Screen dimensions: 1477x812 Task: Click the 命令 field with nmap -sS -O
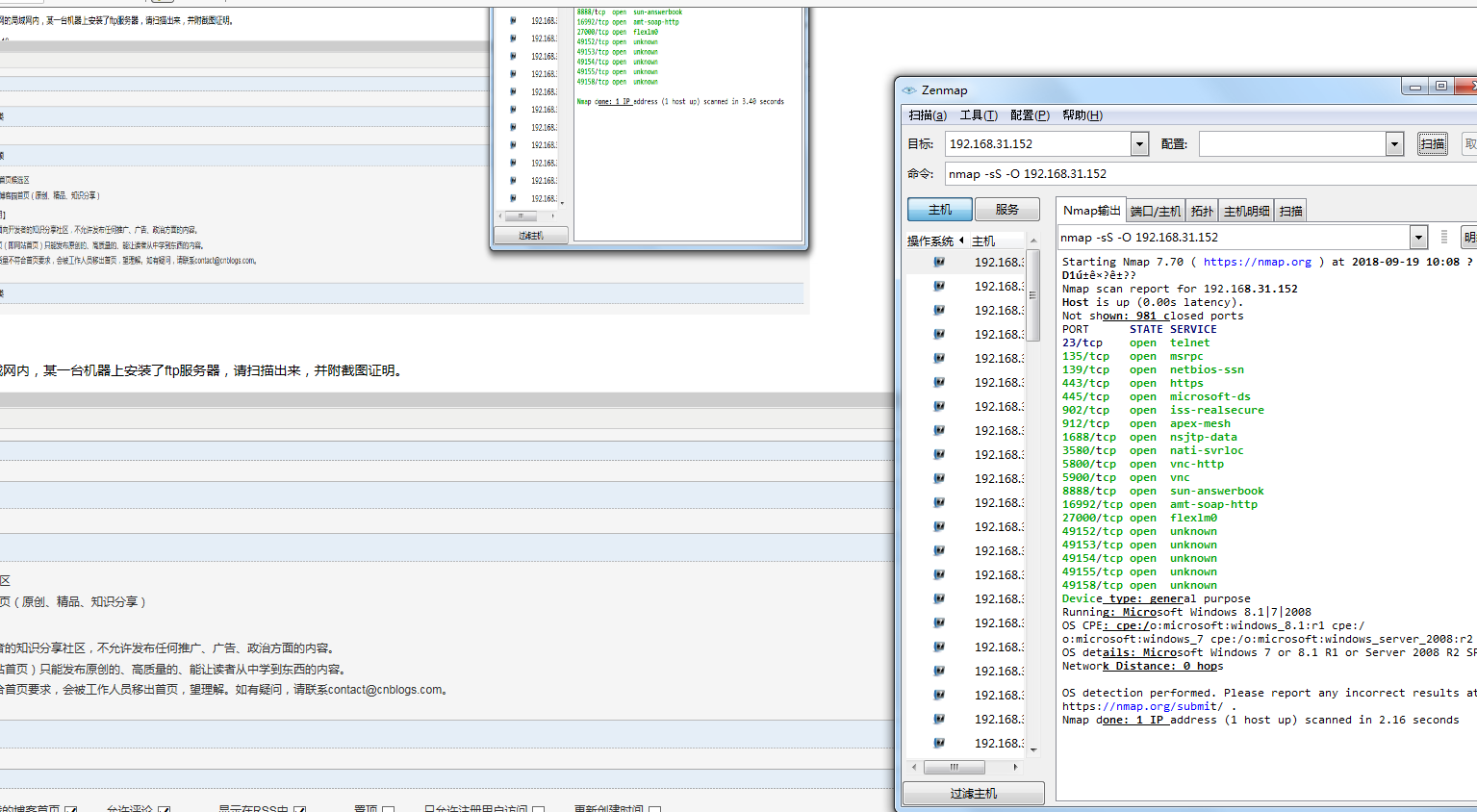point(1210,173)
